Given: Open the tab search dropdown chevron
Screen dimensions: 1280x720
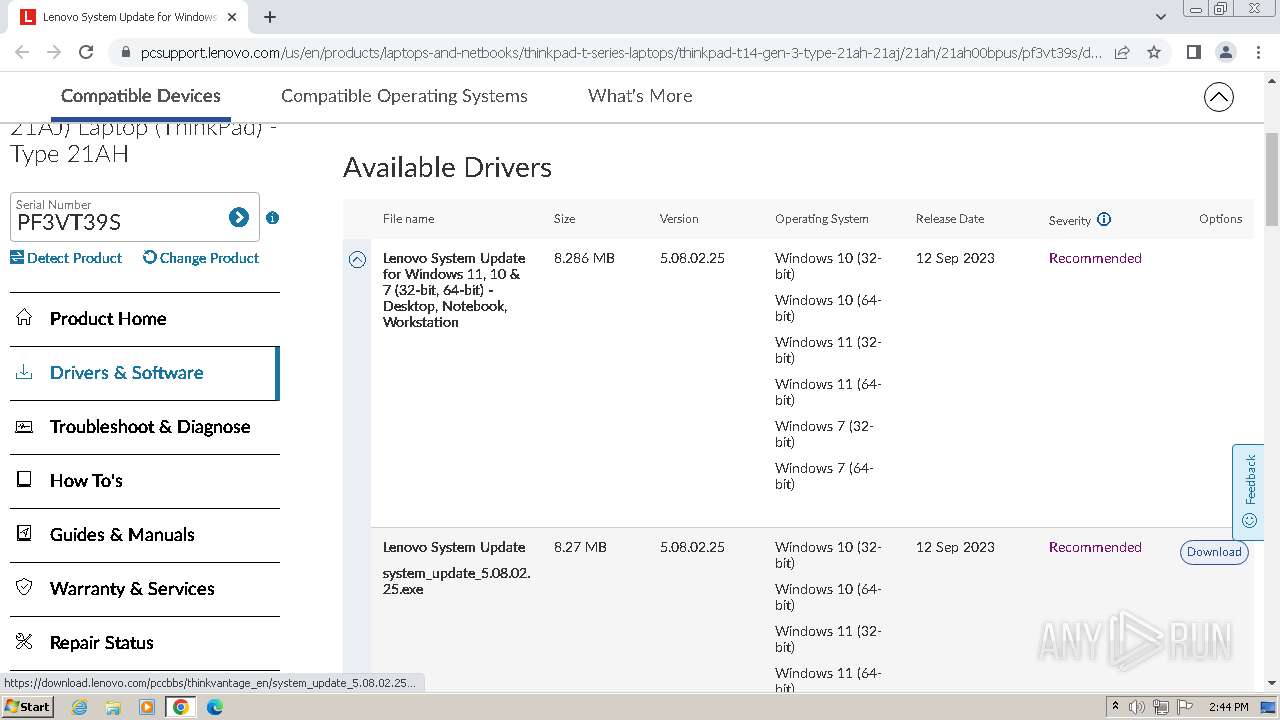Looking at the screenshot, I should (1161, 17).
